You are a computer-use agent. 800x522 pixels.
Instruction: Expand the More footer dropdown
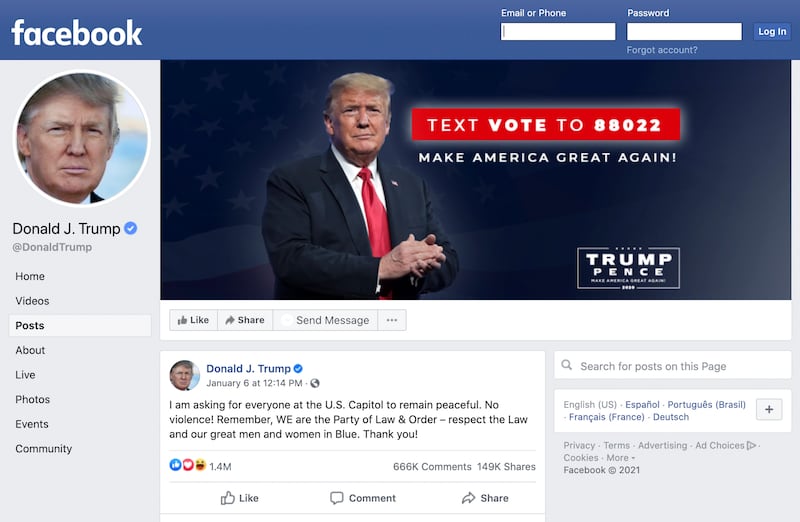[620, 458]
